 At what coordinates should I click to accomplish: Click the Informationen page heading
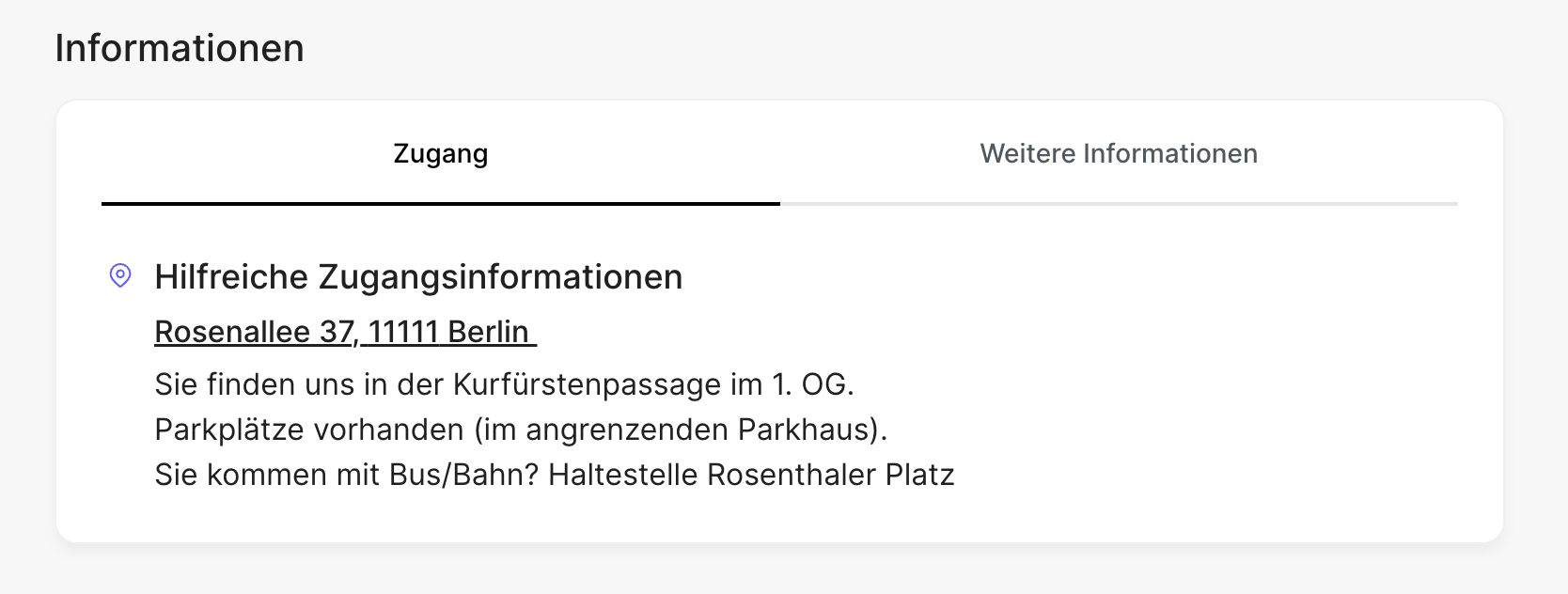coord(180,48)
